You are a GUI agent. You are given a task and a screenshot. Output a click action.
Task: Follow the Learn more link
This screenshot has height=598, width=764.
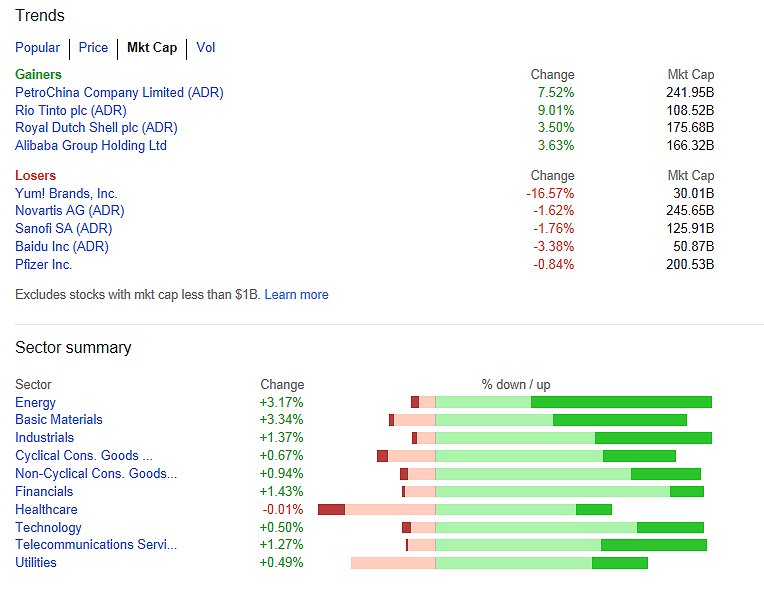click(296, 295)
